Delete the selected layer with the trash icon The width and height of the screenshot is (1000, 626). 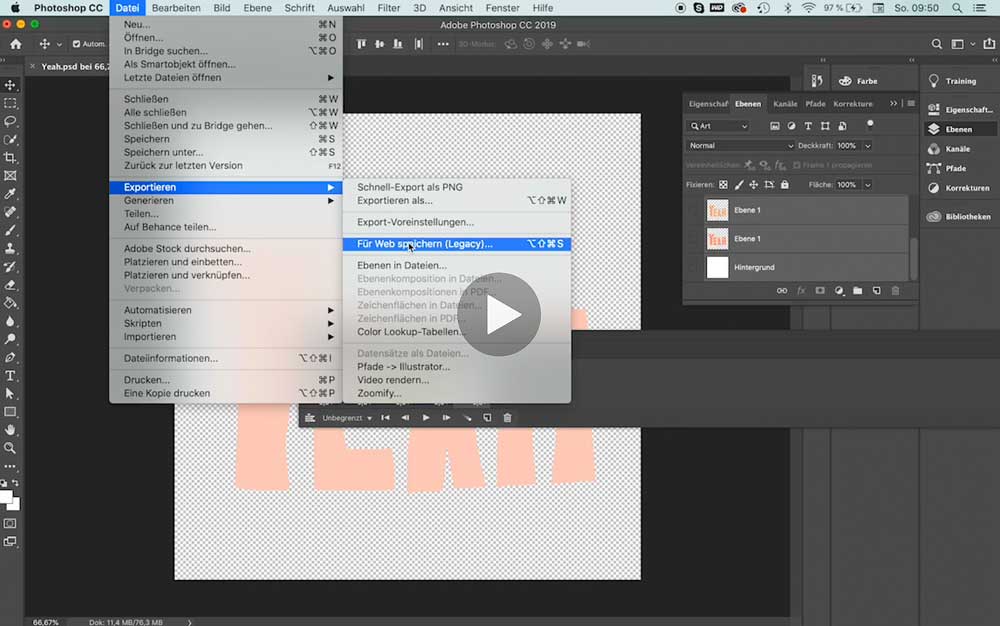[896, 290]
